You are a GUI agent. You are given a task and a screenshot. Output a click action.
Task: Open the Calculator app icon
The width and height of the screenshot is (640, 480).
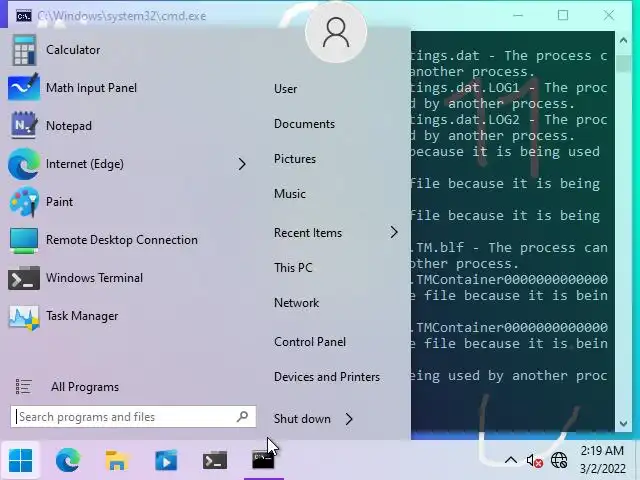click(24, 50)
